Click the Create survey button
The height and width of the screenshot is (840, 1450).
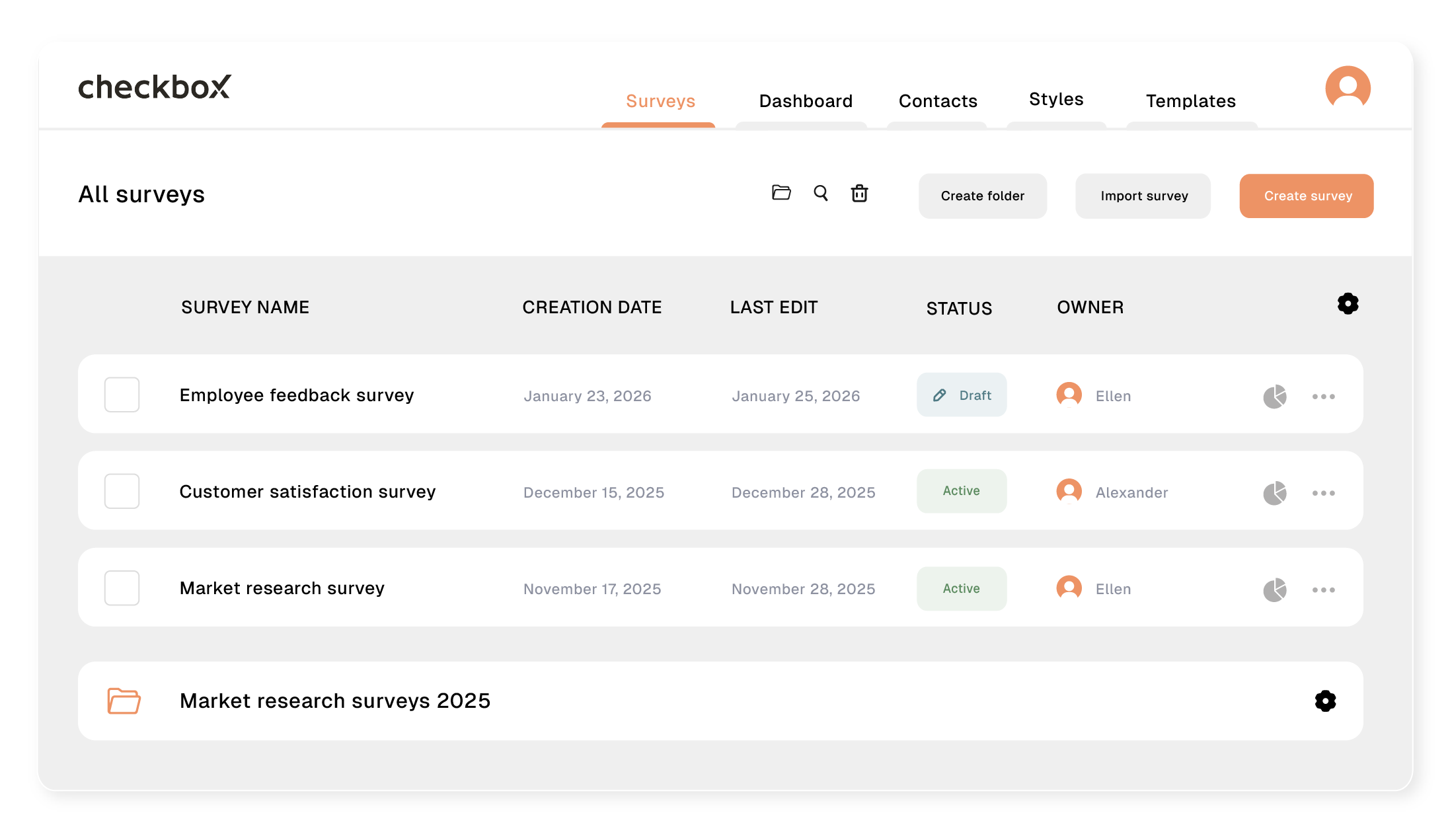tap(1307, 196)
